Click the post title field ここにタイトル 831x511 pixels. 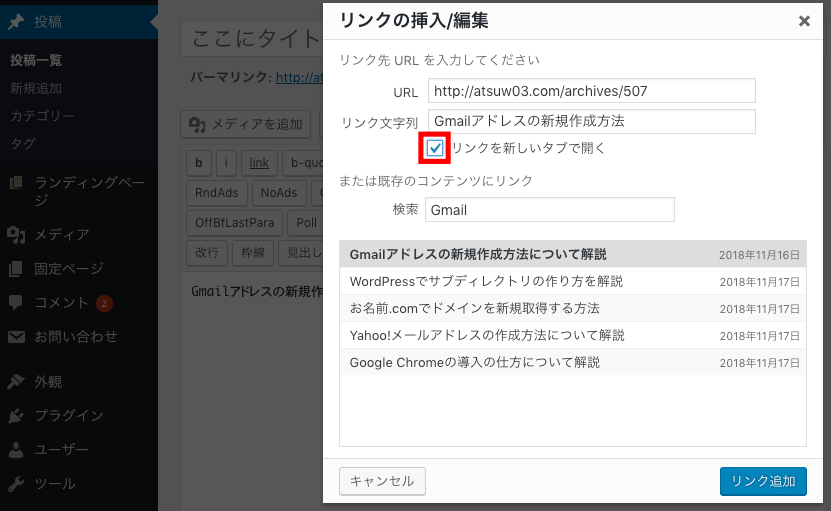[252, 38]
